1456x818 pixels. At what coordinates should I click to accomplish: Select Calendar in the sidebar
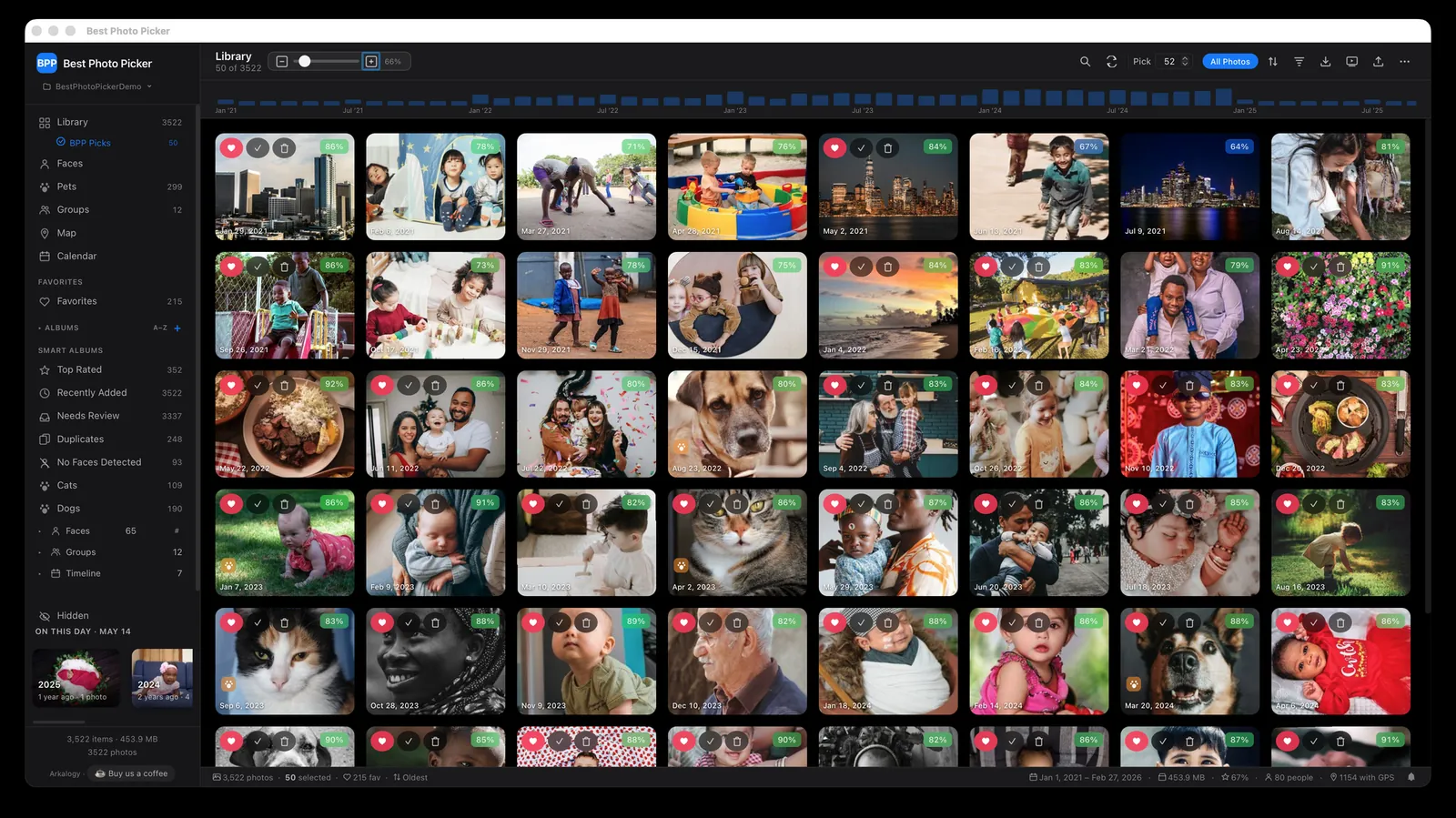point(110,257)
